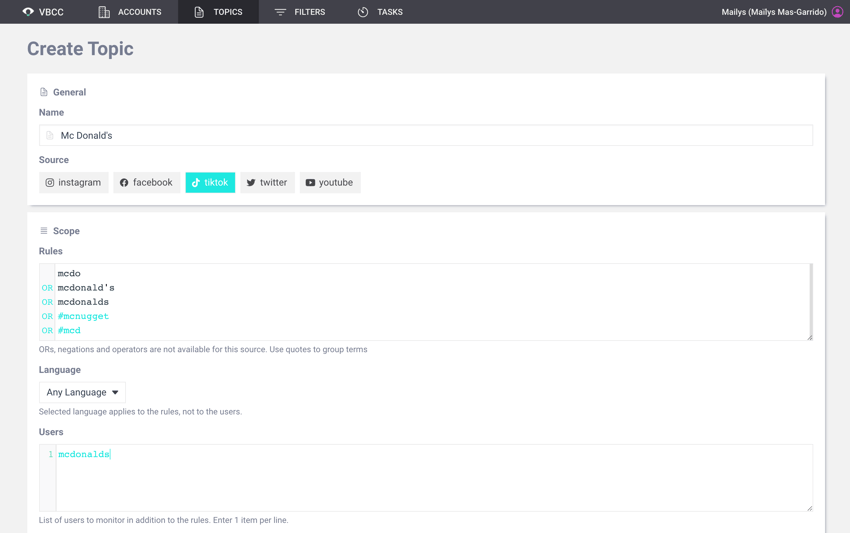This screenshot has width=850, height=533.
Task: Click the #mcd hashtag rule
Action: tap(69, 330)
